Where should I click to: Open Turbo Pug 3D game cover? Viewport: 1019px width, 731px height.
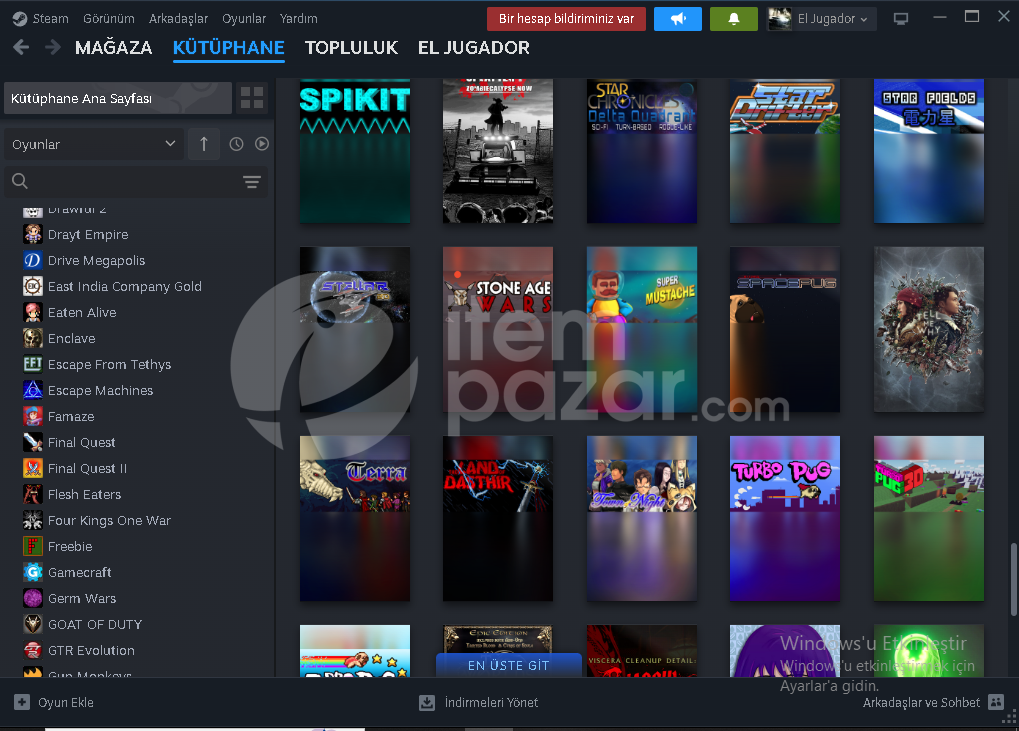coord(929,518)
